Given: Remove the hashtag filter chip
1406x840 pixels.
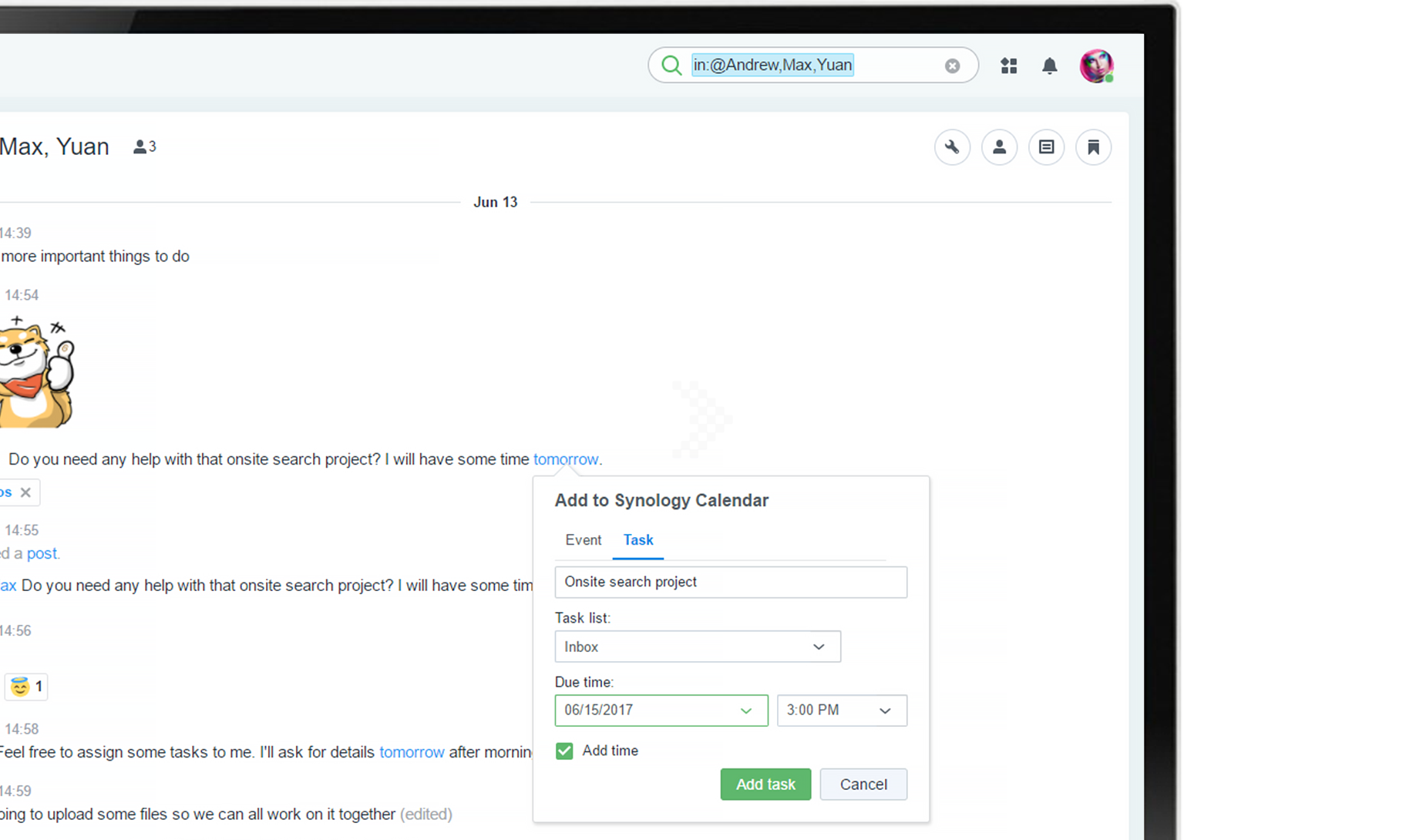Looking at the screenshot, I should (x=25, y=492).
